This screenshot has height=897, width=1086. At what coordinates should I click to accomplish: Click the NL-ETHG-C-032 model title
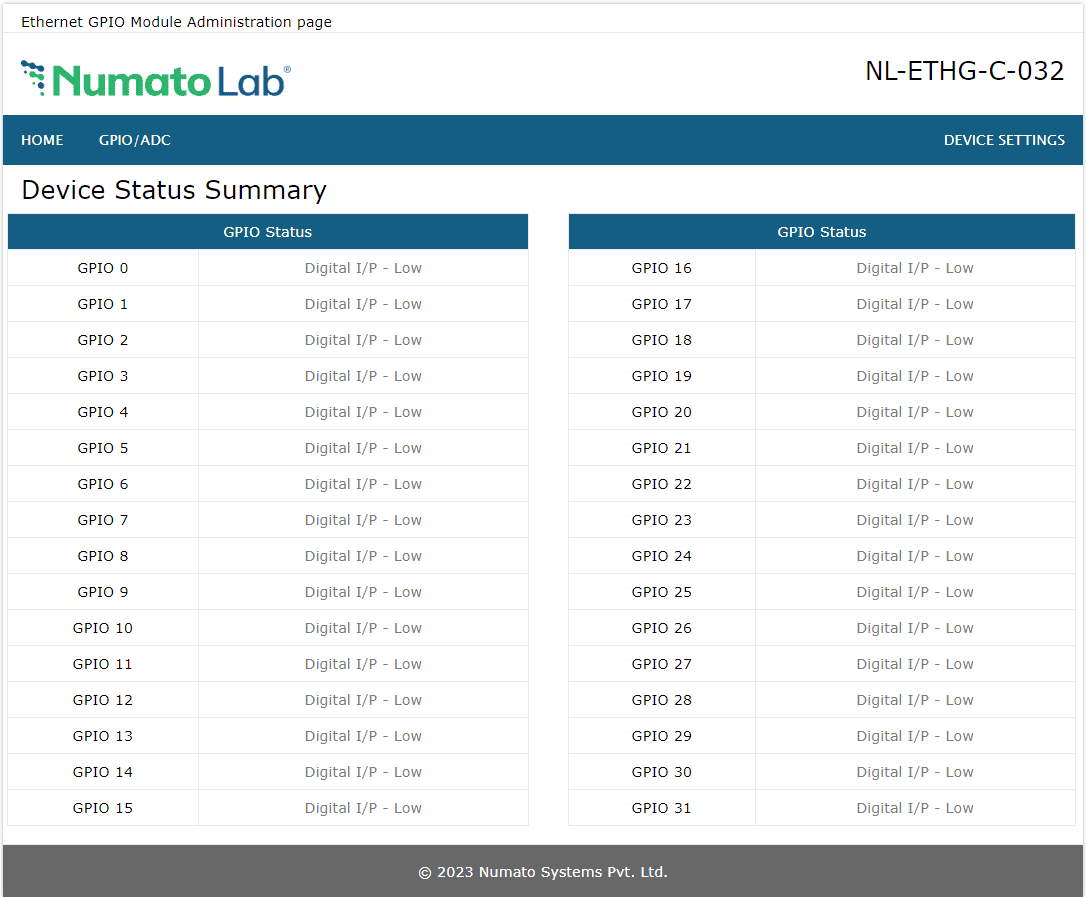click(964, 71)
